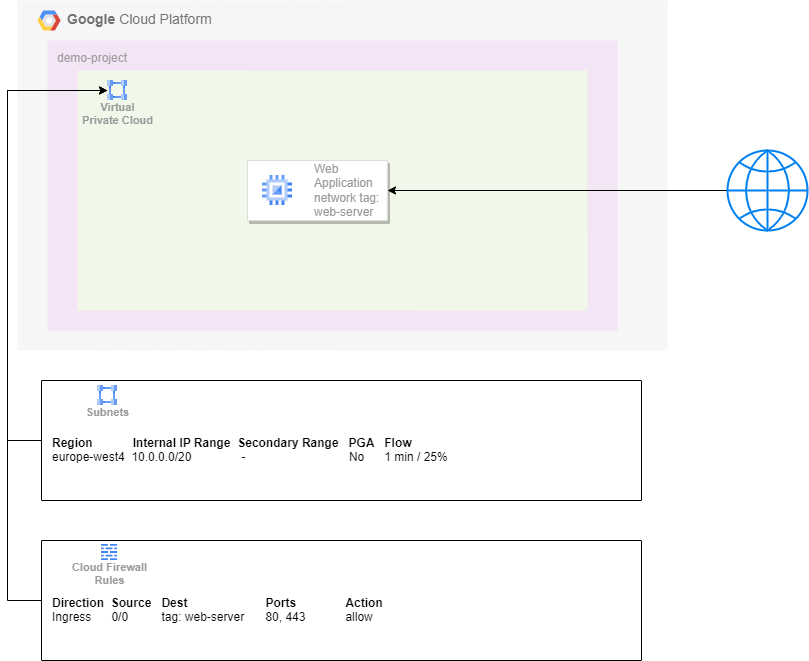Click the Google Cloud Platform hexagon logo
Image resolution: width=809 pixels, height=661 pixels.
coord(49,21)
